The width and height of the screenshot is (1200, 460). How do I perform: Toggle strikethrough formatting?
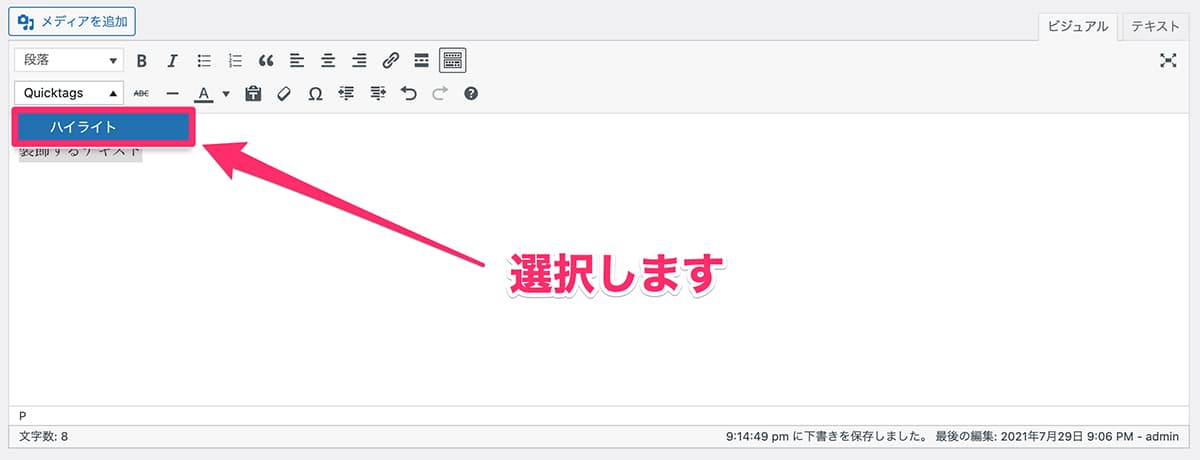[x=142, y=94]
